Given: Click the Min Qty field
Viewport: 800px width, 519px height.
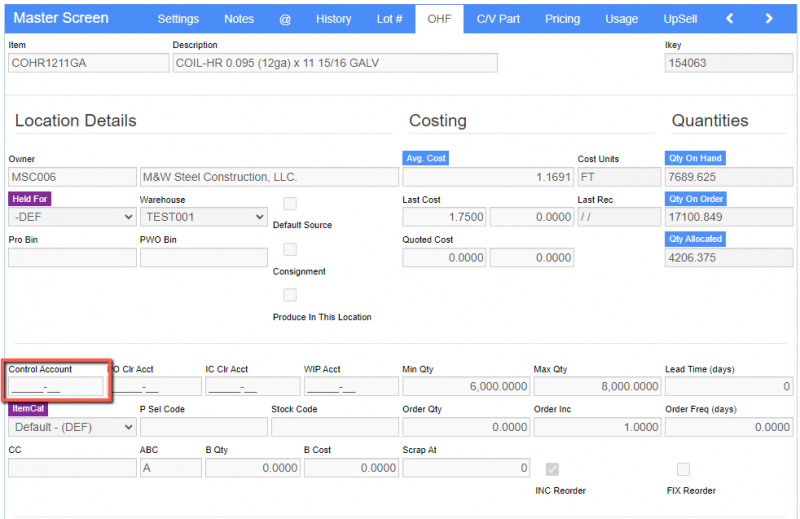Looking at the screenshot, I should [x=464, y=387].
